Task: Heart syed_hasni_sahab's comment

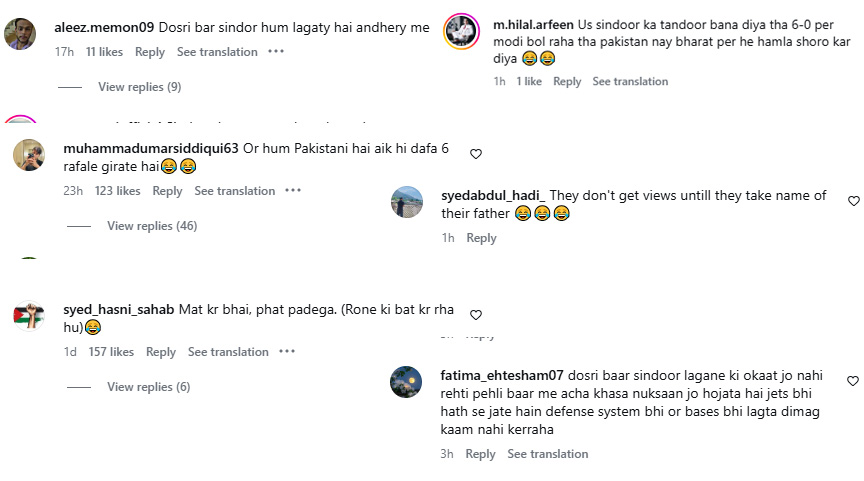Action: (x=476, y=315)
